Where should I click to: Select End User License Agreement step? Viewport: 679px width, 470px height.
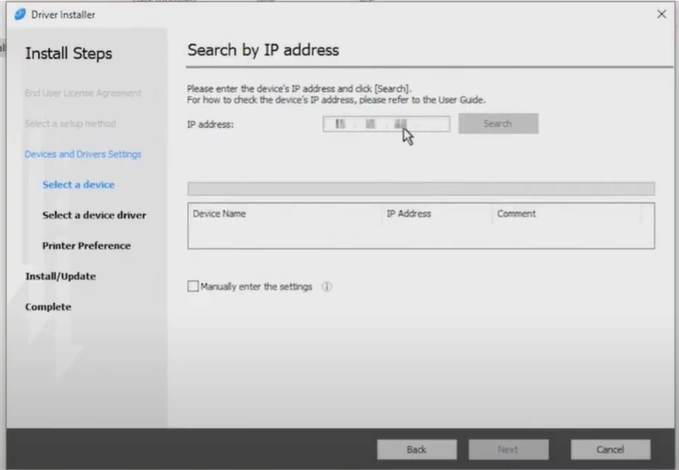tap(83, 93)
